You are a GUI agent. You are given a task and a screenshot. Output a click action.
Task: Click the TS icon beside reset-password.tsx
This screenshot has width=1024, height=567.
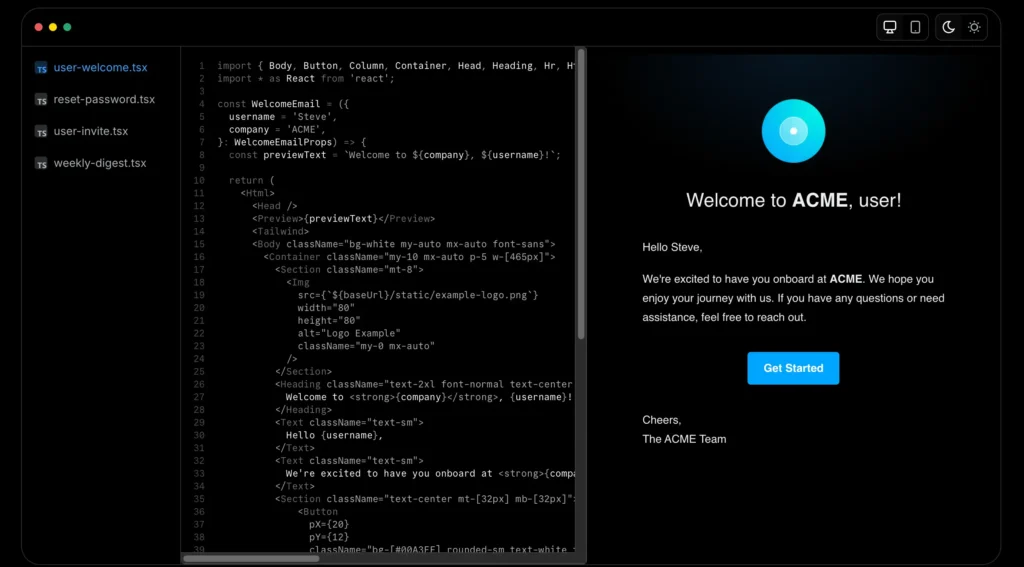tap(41, 100)
